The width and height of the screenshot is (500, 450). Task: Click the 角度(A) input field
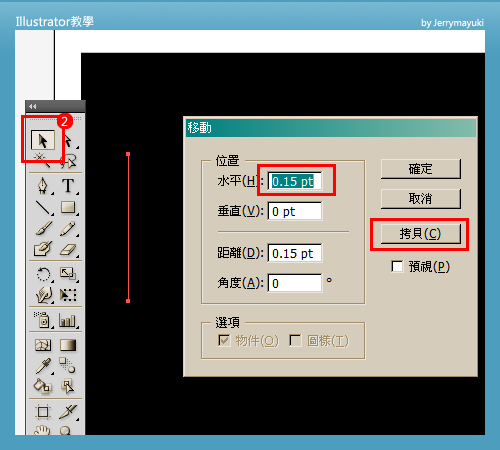coord(295,283)
